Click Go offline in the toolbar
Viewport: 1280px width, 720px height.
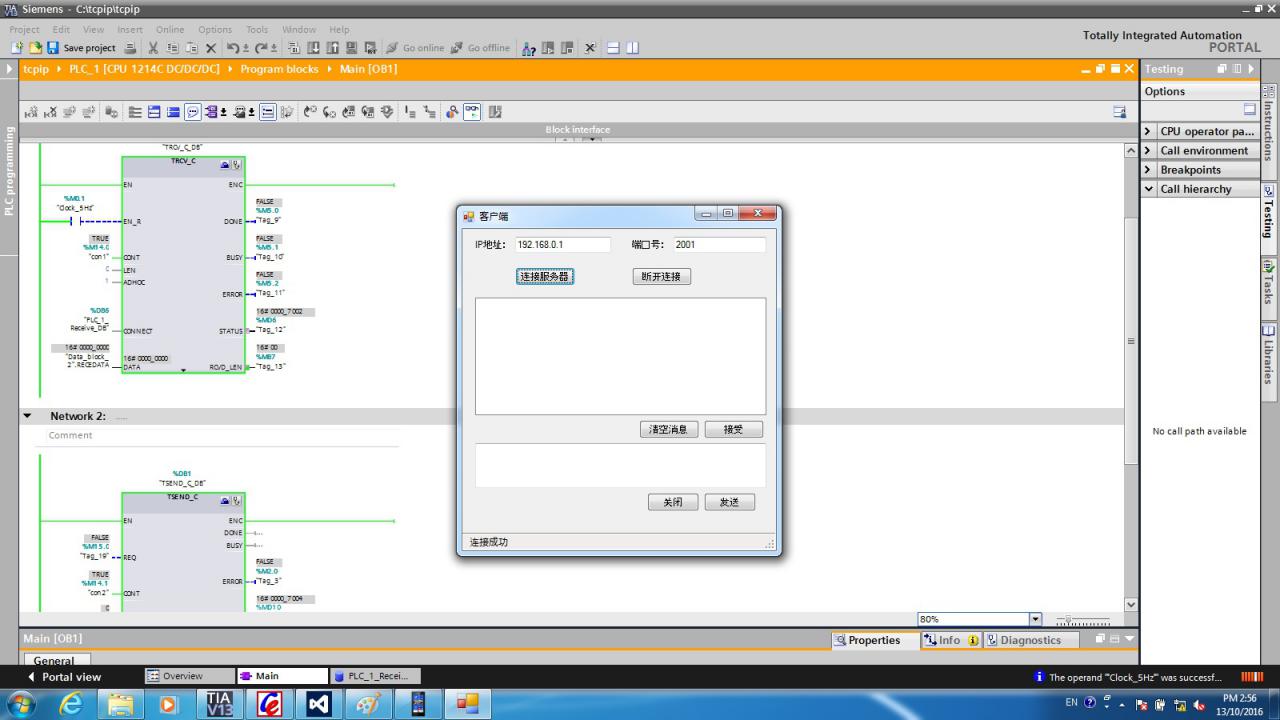[x=480, y=48]
